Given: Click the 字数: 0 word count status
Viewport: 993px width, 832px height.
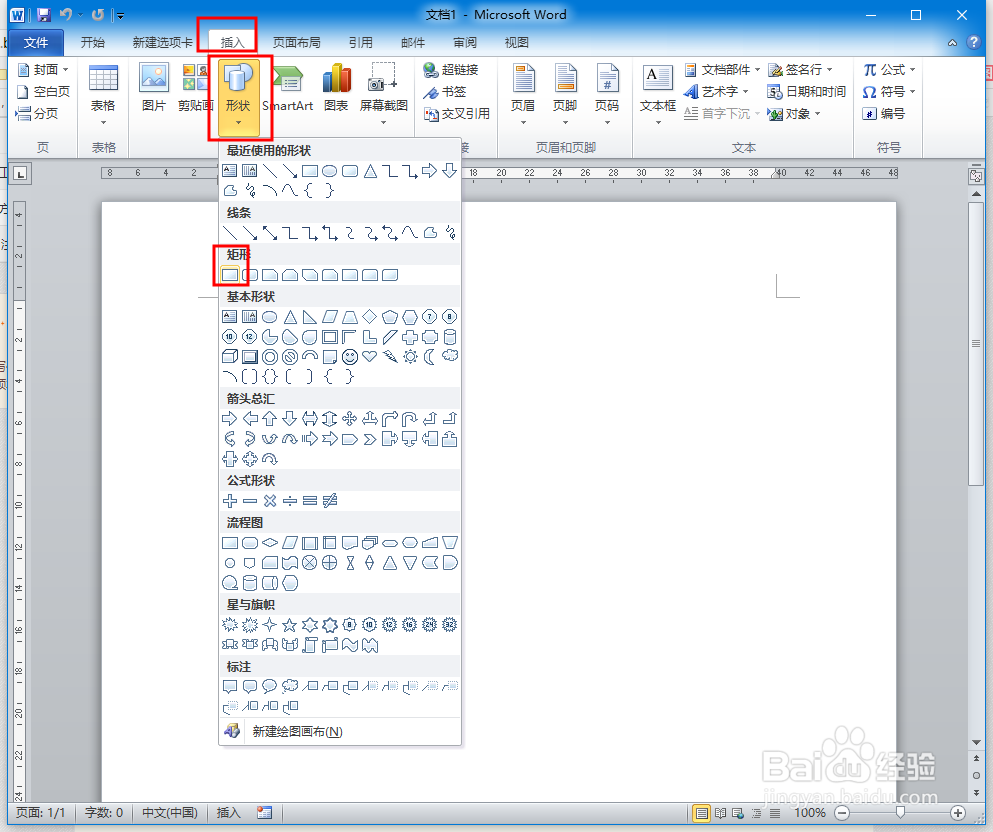Looking at the screenshot, I should tap(104, 813).
